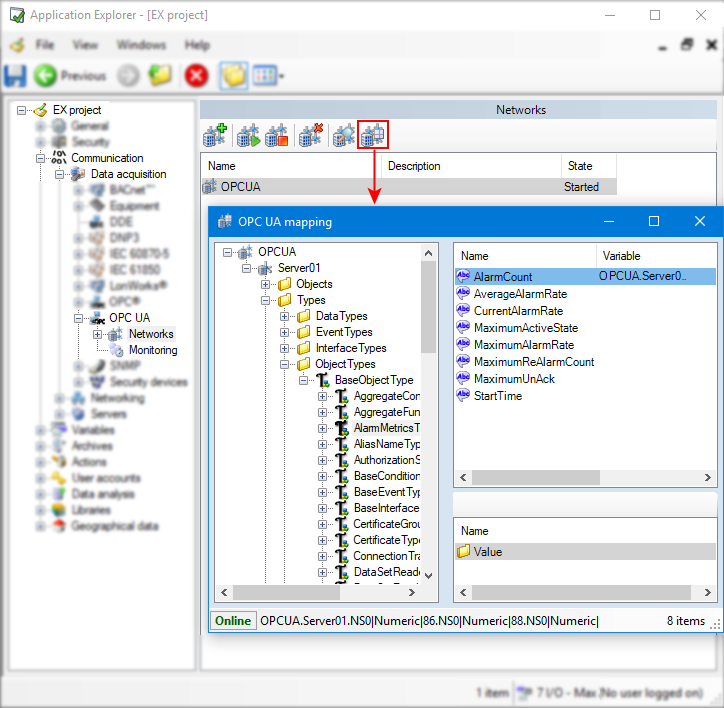Screen dimensions: 724x708
Task: Select the AlarmCount variable row
Action: (503, 276)
